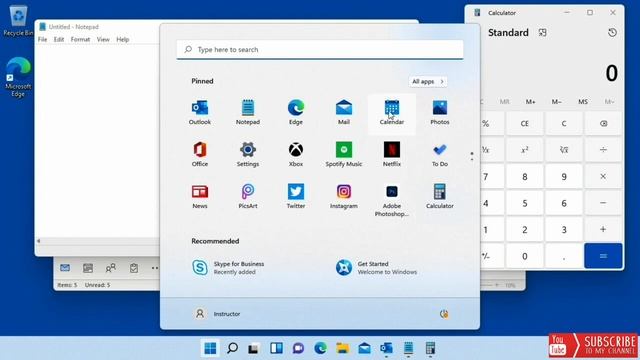Open Task View on the taskbar
Viewport: 640px width, 360px height.
(x=254, y=348)
